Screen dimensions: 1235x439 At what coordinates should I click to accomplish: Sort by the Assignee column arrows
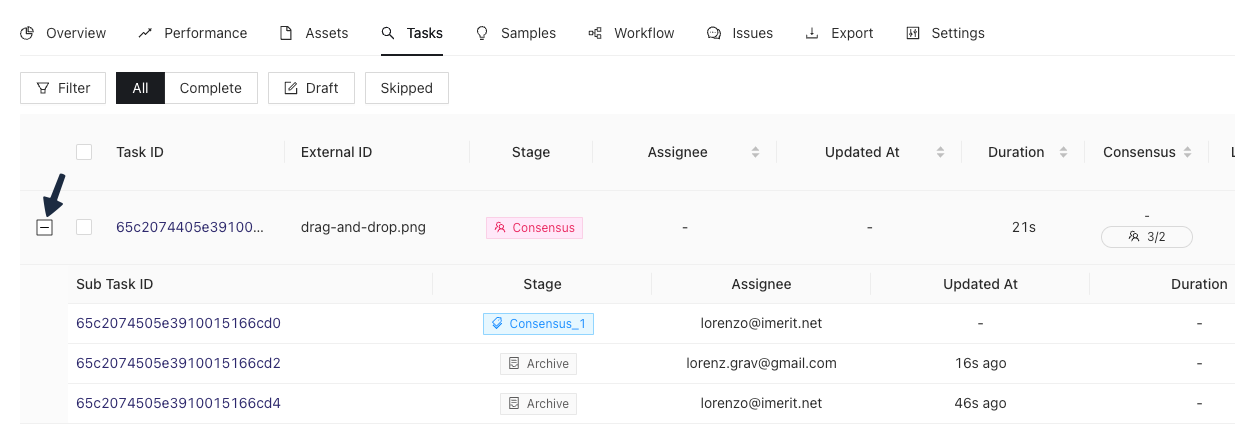755,153
